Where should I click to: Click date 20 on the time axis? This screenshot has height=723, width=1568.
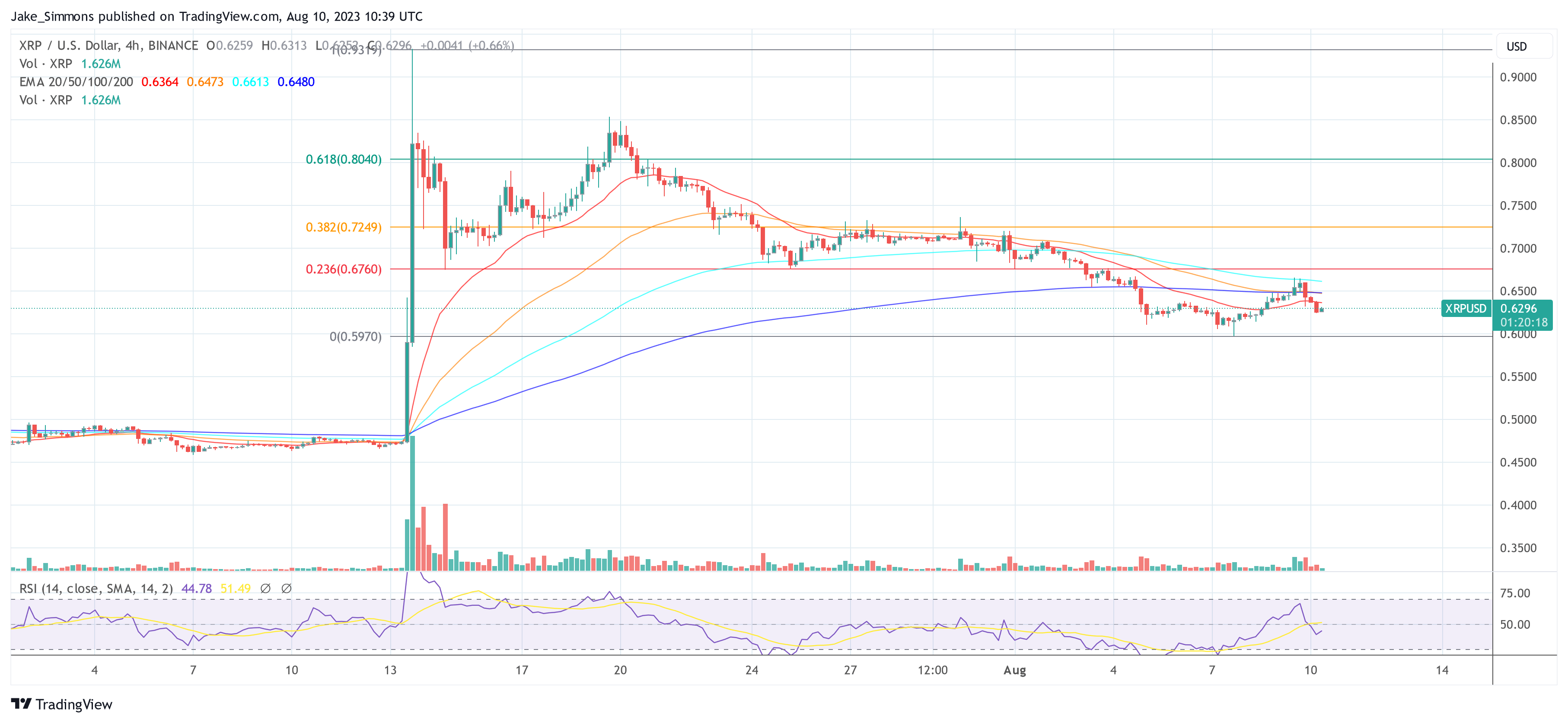click(620, 670)
